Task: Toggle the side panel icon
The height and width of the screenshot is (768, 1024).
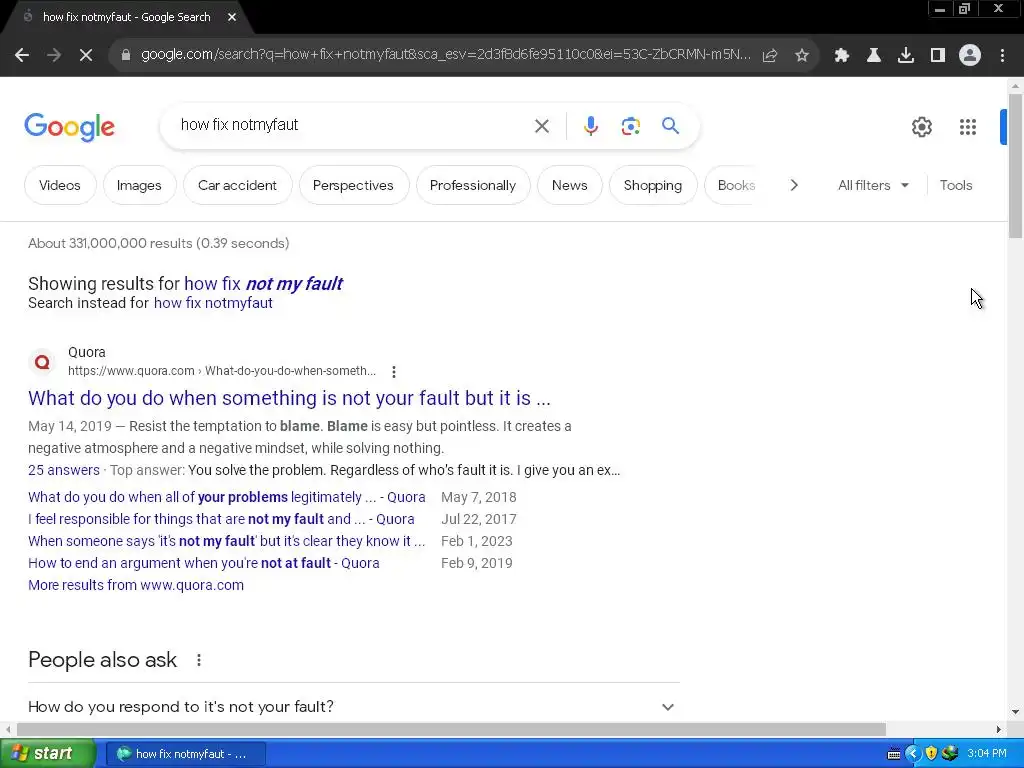Action: tap(938, 56)
